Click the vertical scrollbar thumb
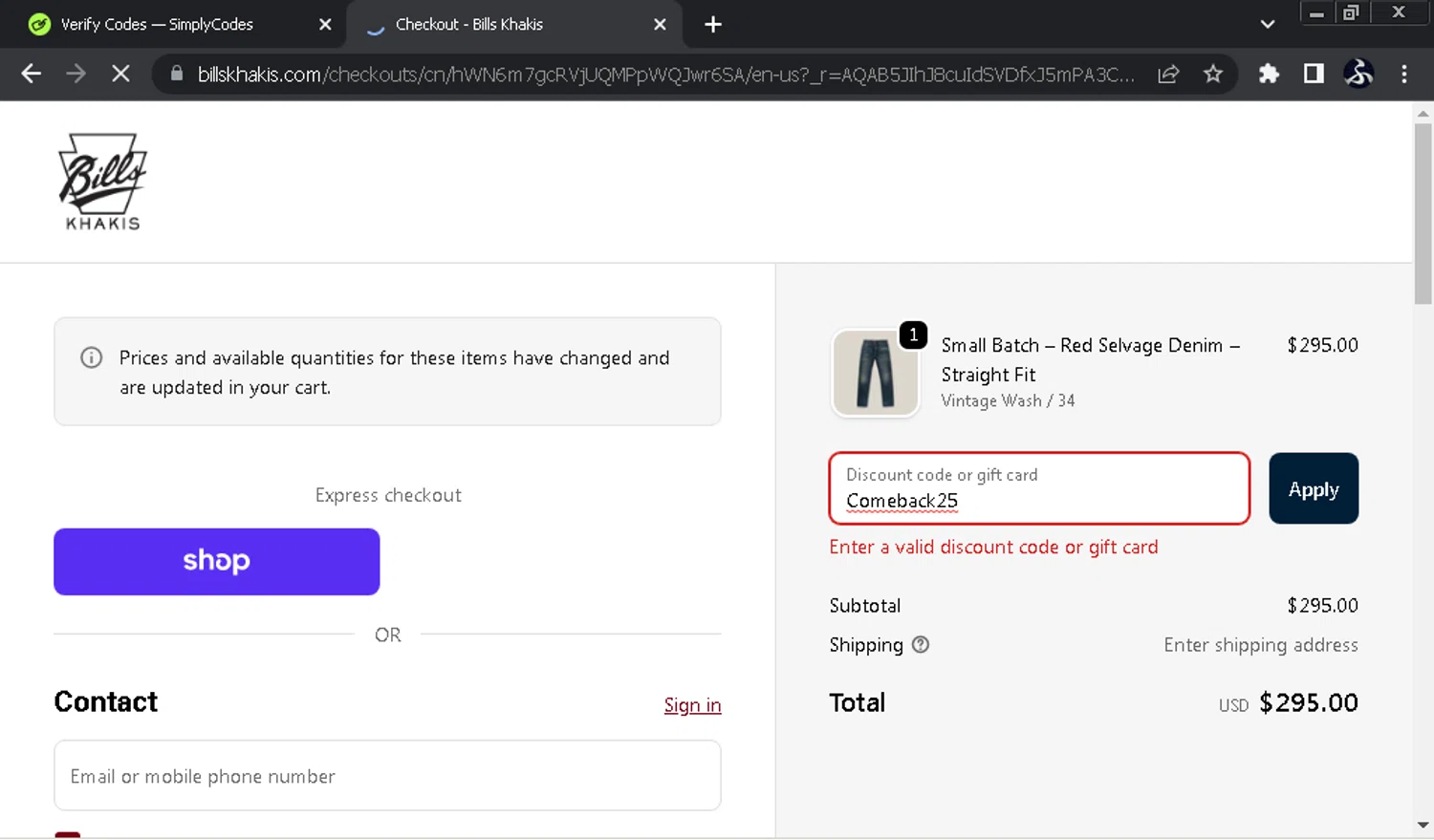Viewport: 1434px width, 840px height. click(1423, 214)
